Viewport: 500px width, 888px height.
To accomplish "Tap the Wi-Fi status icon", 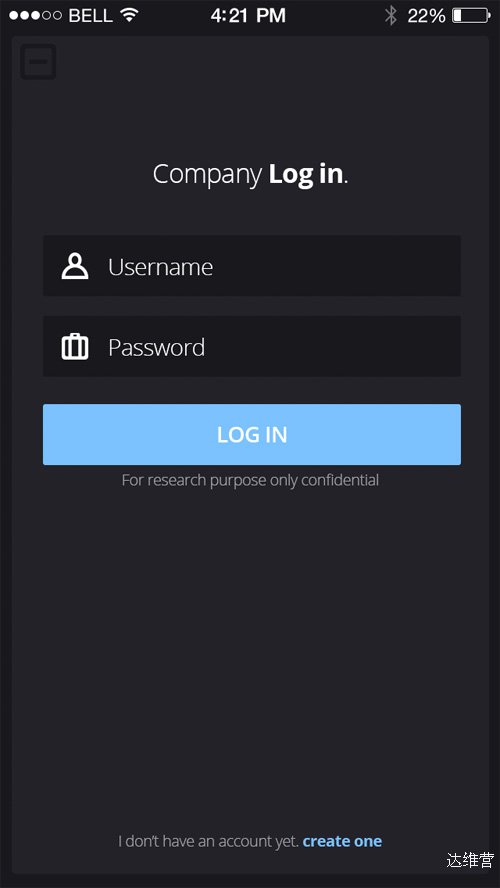I will click(130, 15).
